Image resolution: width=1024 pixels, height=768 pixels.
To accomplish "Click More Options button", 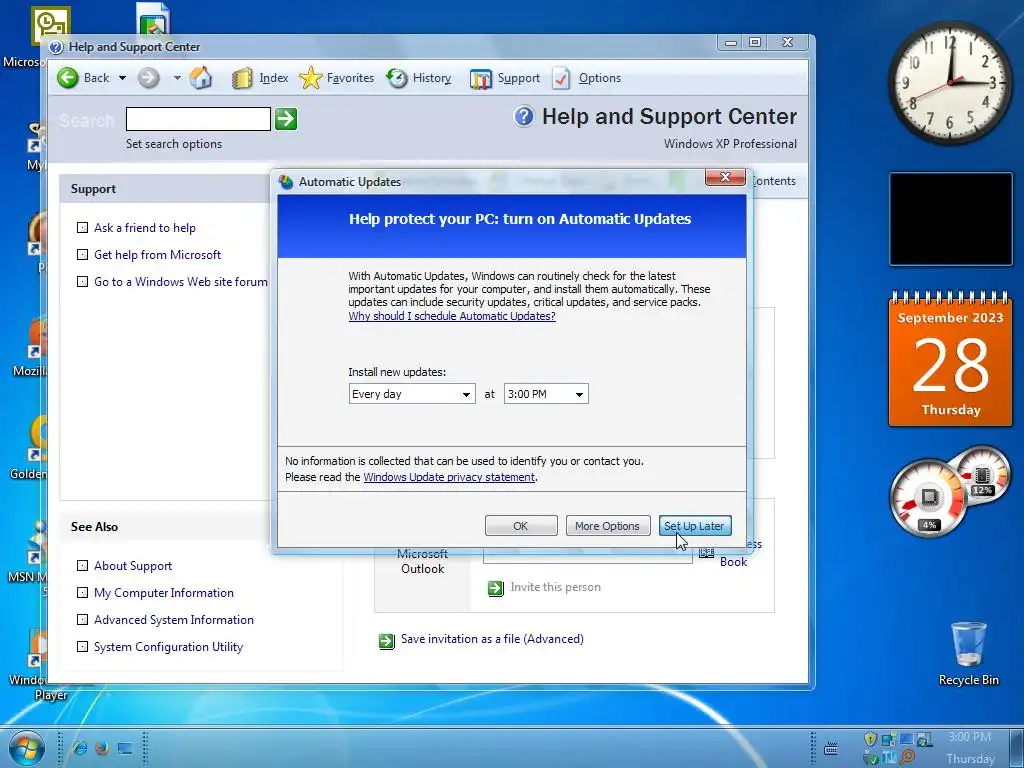I will click(607, 526).
